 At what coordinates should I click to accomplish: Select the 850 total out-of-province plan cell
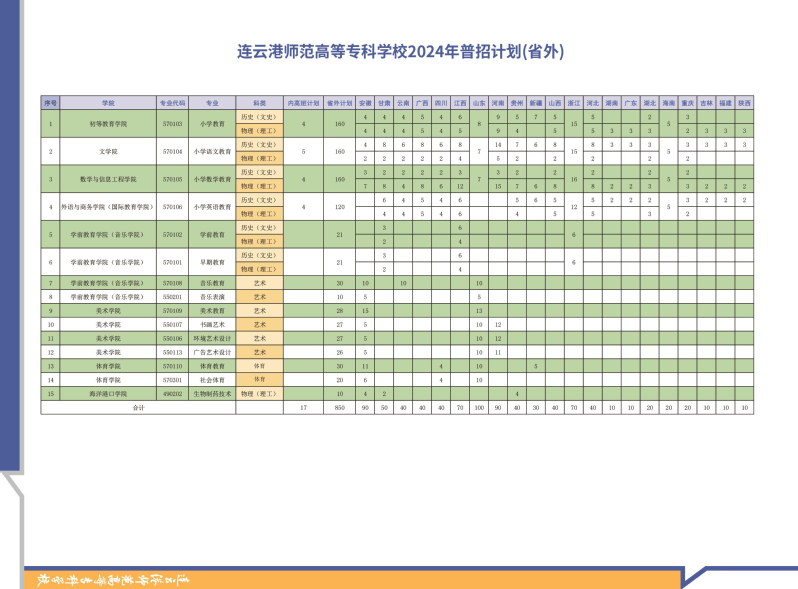click(x=340, y=408)
